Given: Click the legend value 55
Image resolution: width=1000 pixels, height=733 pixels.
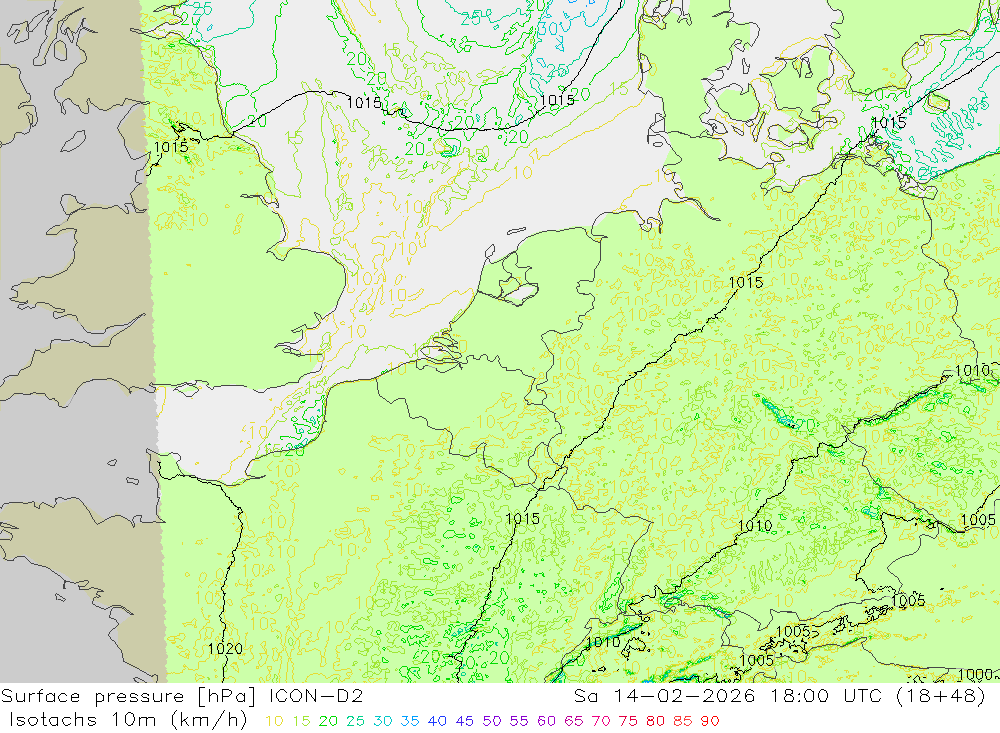Looking at the screenshot, I should [519, 722].
